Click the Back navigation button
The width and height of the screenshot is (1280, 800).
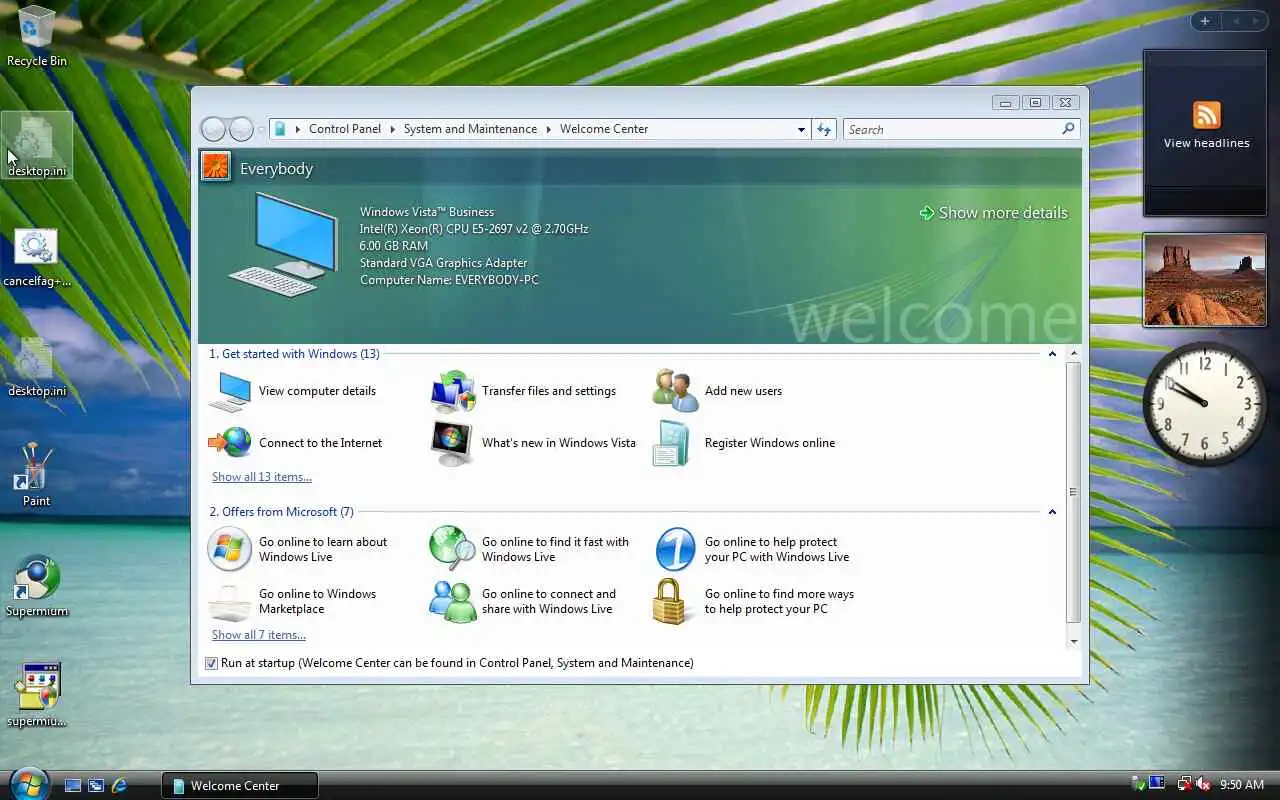click(x=214, y=129)
